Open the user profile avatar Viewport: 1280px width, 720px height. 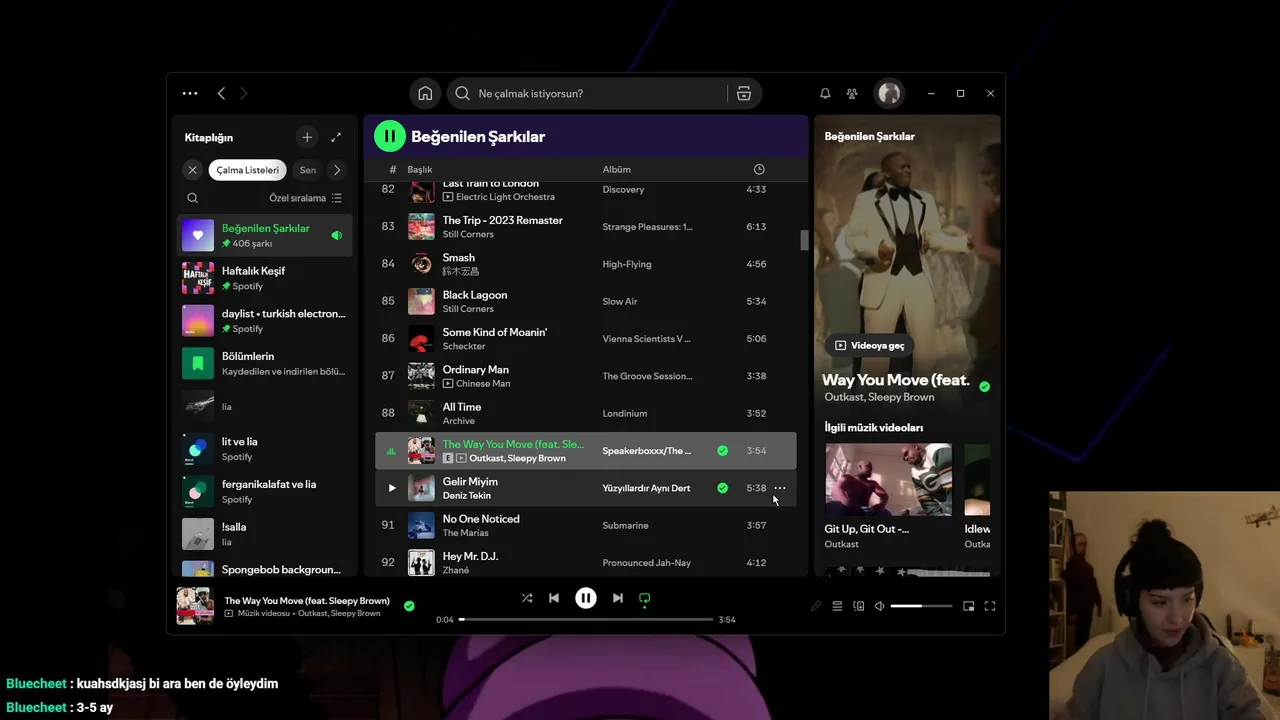(x=889, y=93)
